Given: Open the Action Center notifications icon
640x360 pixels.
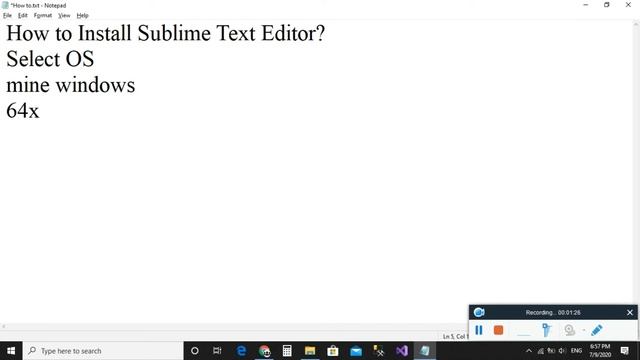Looking at the screenshot, I should point(624,351).
